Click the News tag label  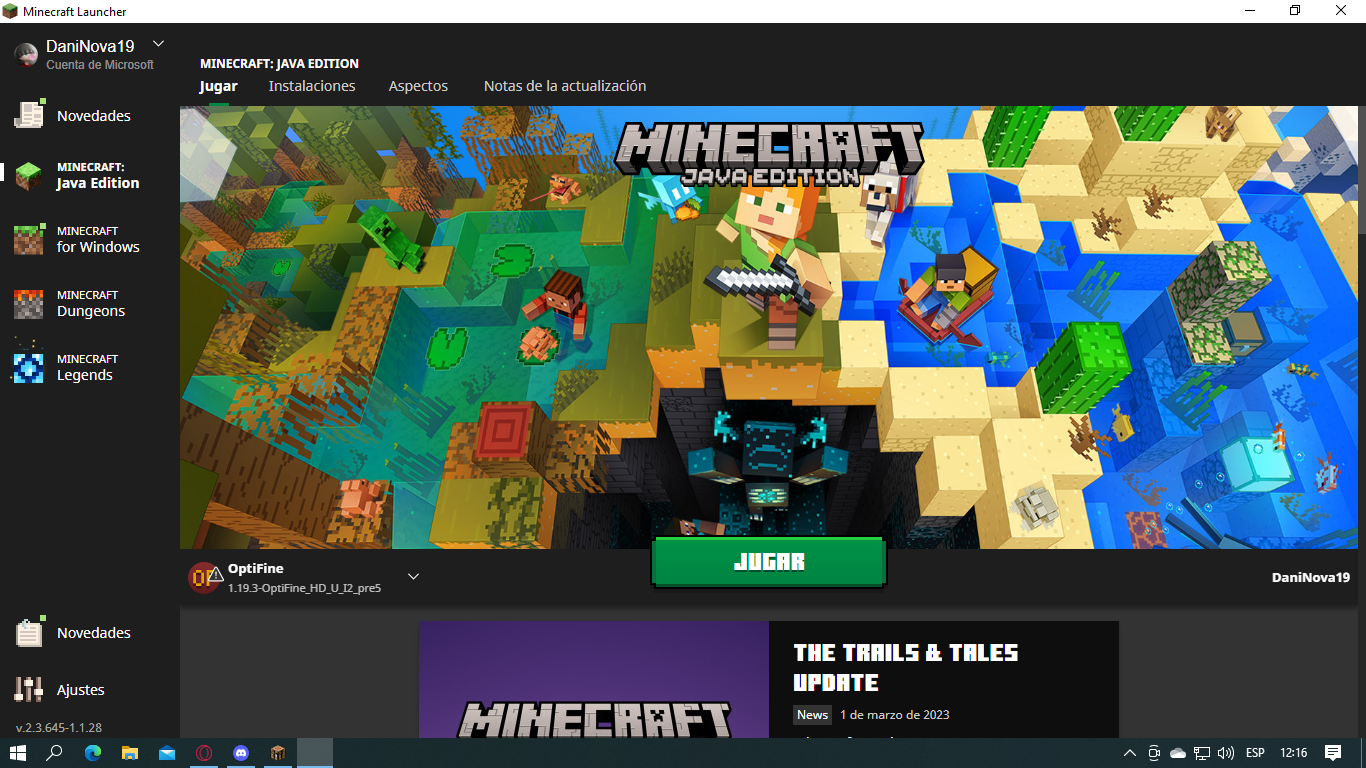click(x=812, y=715)
